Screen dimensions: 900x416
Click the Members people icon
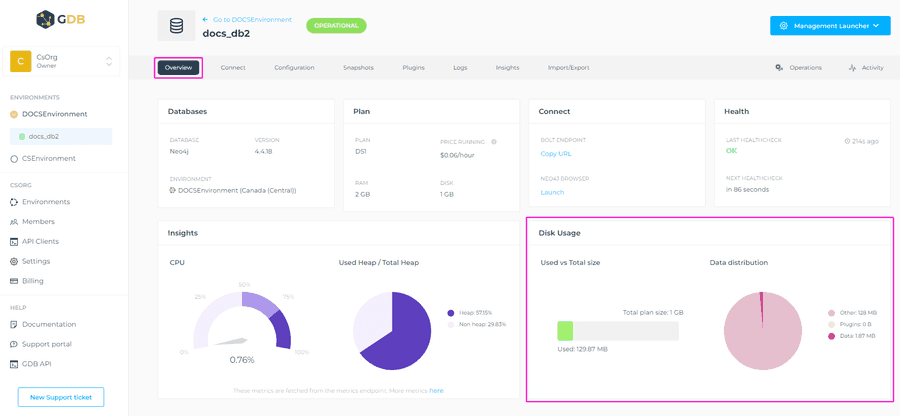(14, 221)
